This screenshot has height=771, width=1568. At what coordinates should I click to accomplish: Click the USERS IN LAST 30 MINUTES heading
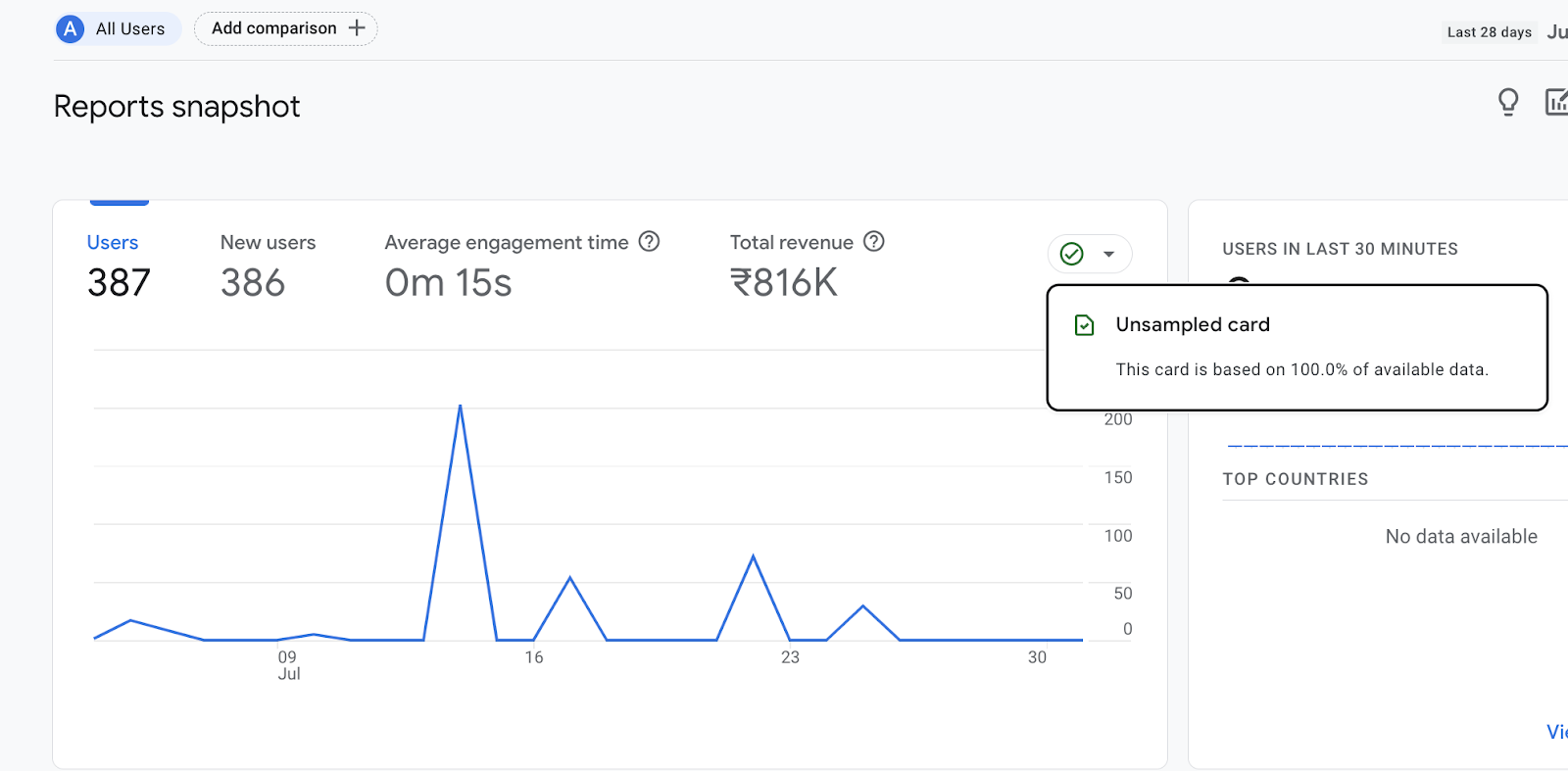1340,249
